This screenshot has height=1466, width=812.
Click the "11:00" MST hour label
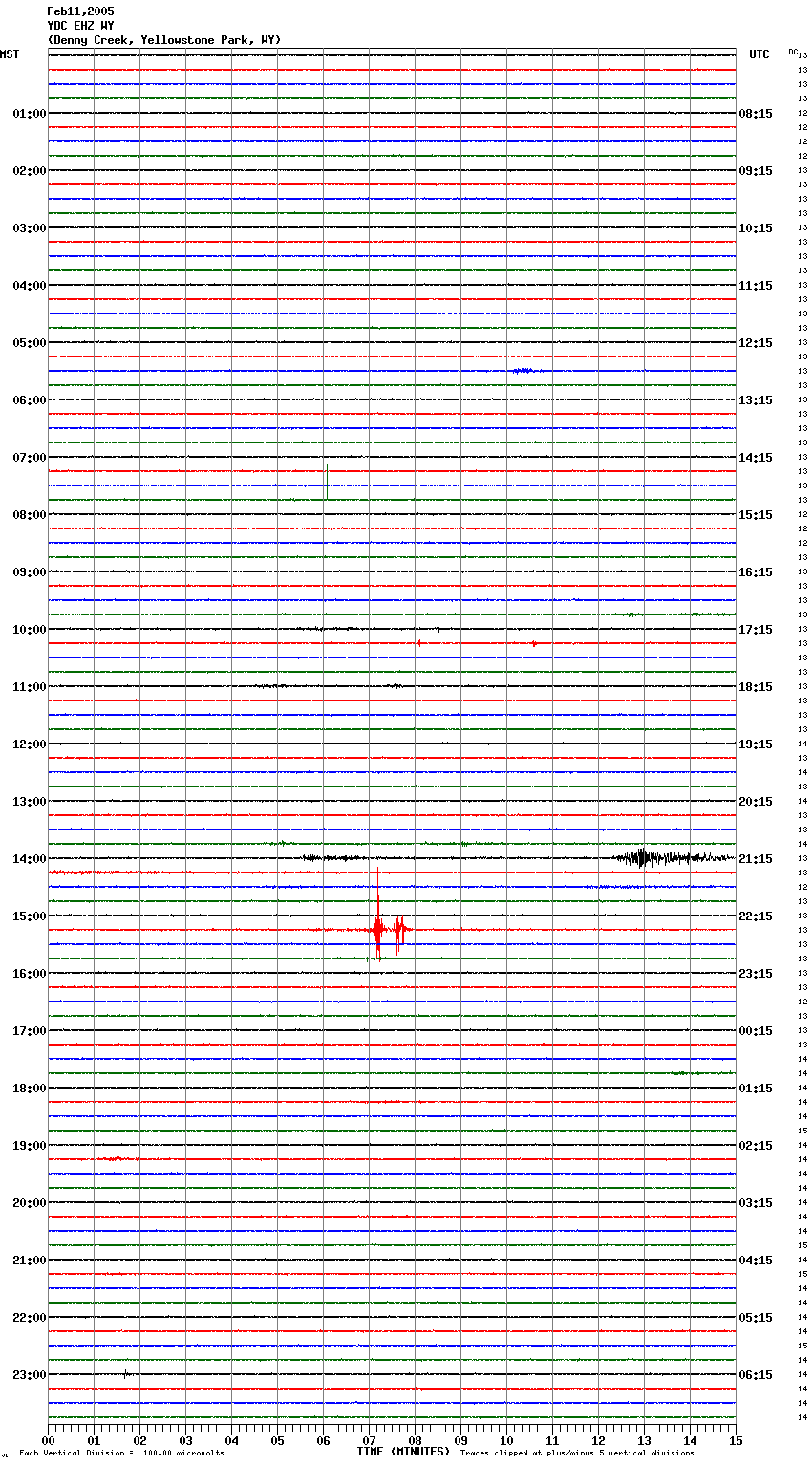tap(29, 687)
